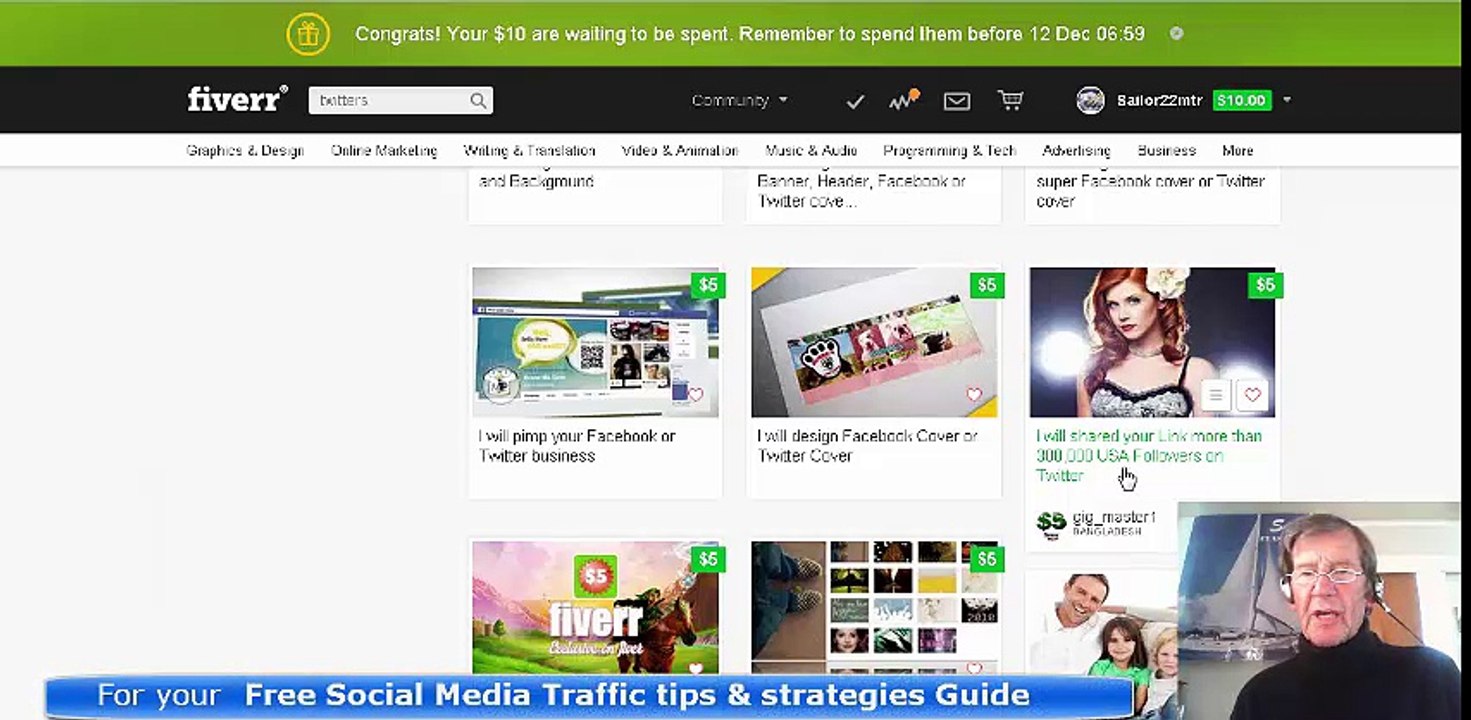
Task: Expand the account menu arrow
Action: 1287,100
